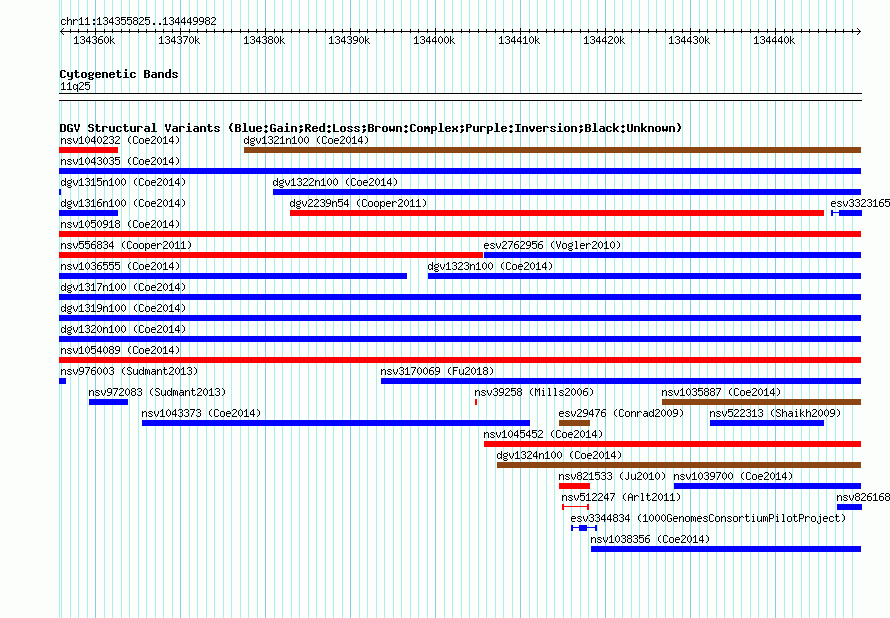This screenshot has height=618, width=890.
Task: Open the dgv1315n100 (Coe2014) variant label
Action: (x=123, y=182)
